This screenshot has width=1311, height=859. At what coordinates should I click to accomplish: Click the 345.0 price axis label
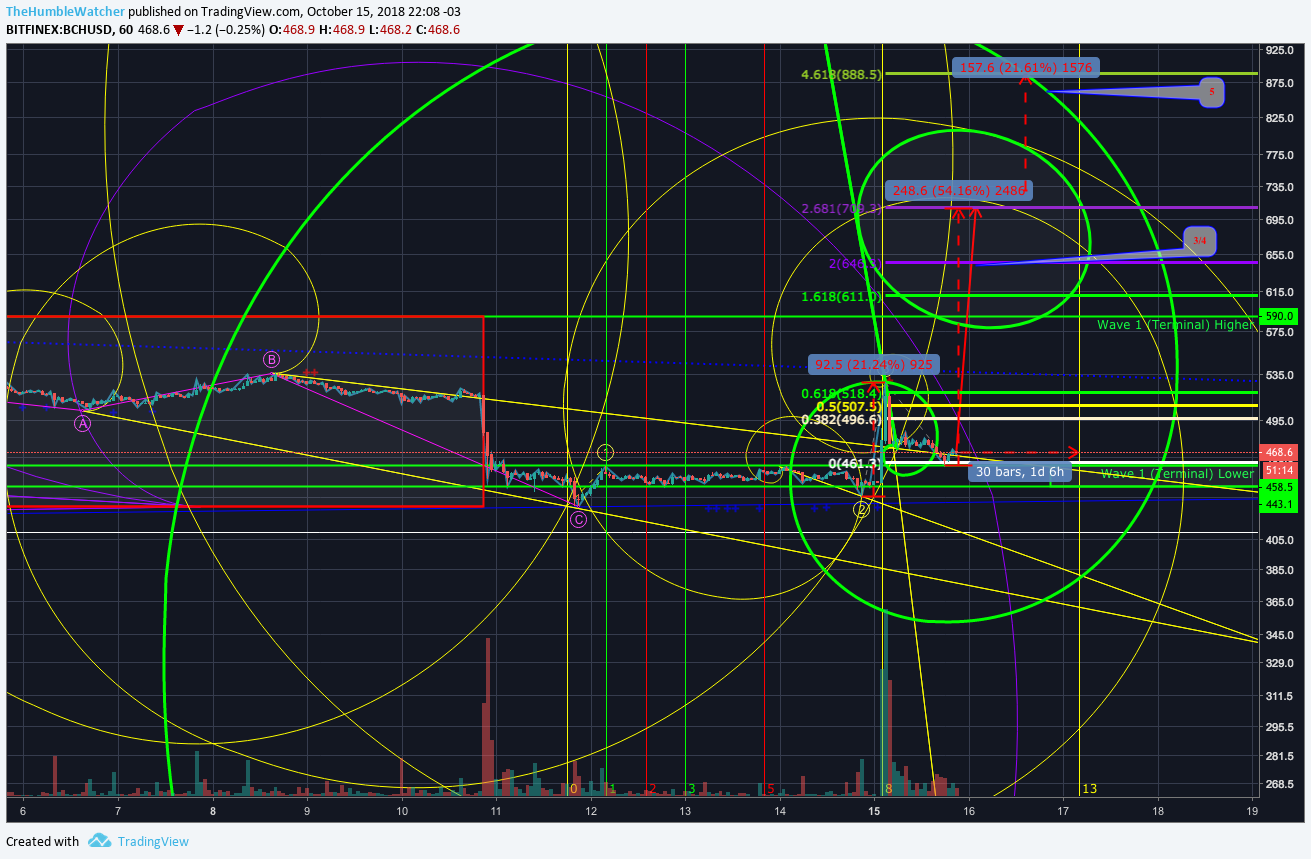point(1281,635)
